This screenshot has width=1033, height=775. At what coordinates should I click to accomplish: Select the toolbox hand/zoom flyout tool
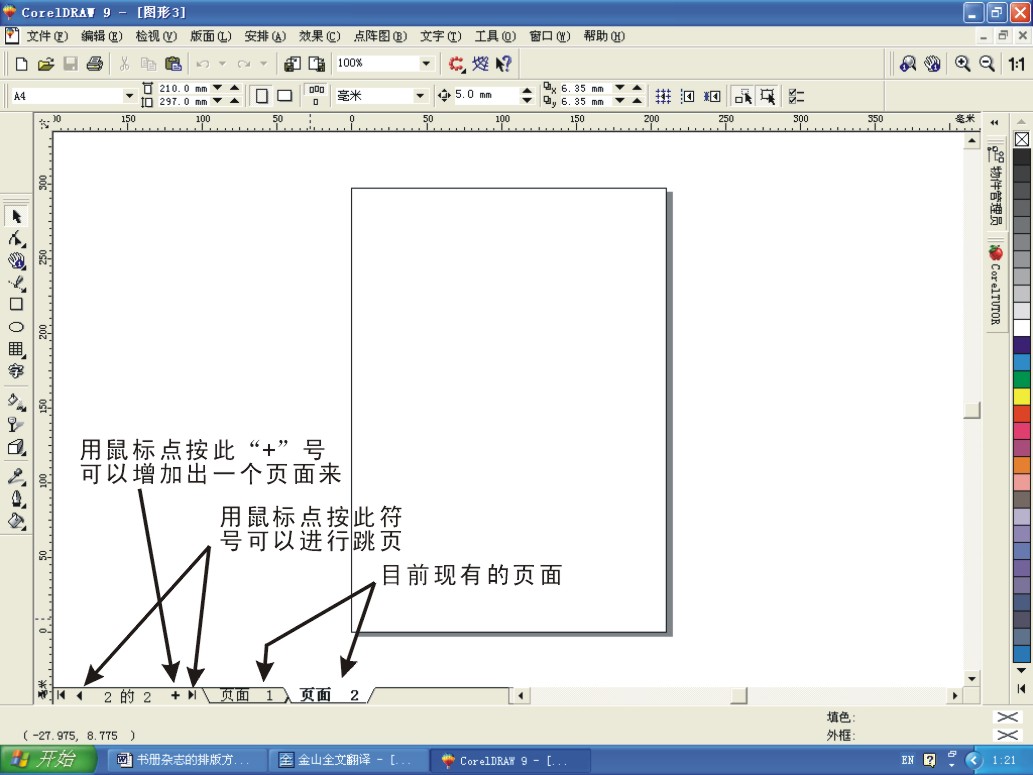click(16, 261)
